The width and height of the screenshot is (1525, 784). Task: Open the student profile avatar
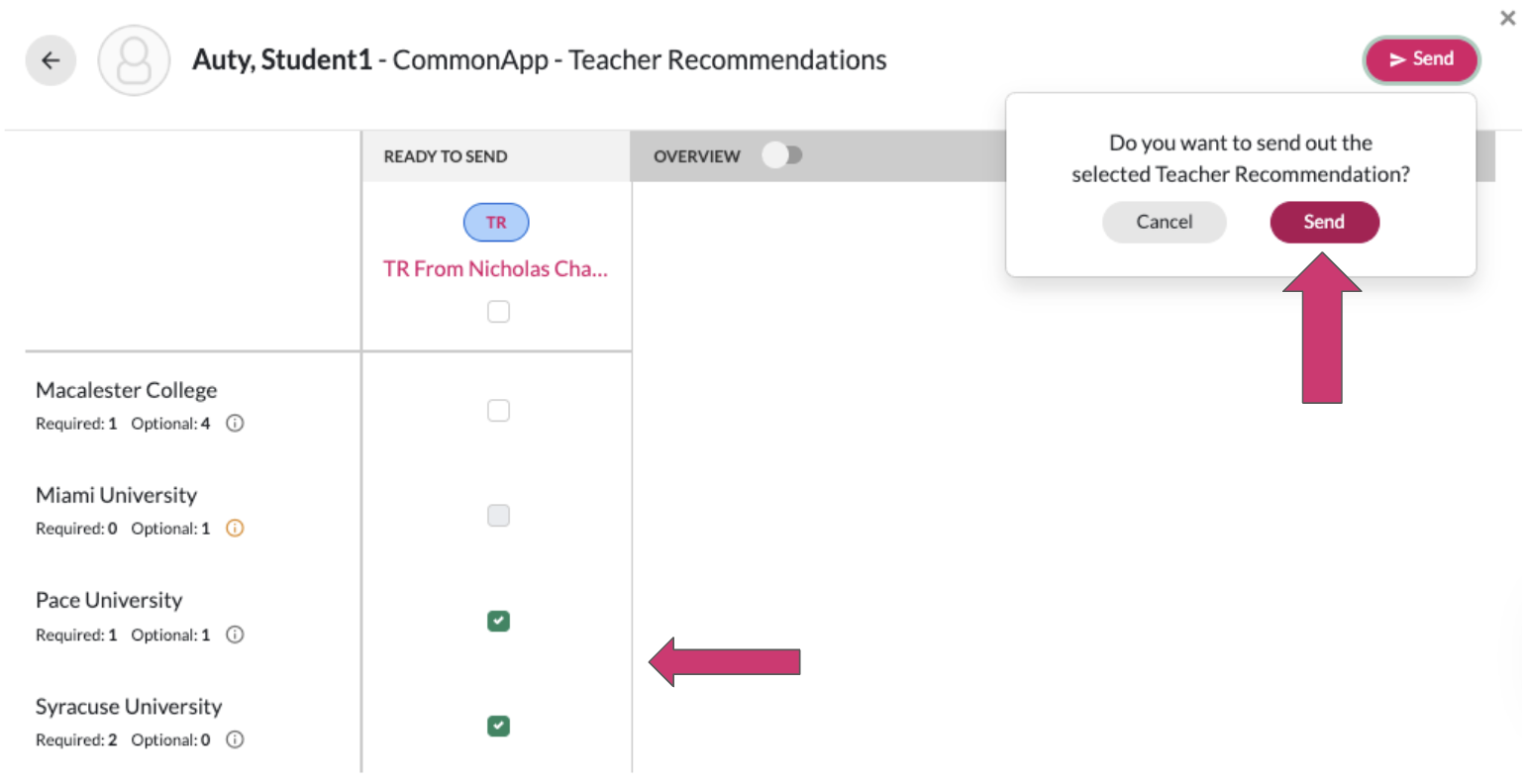click(134, 60)
